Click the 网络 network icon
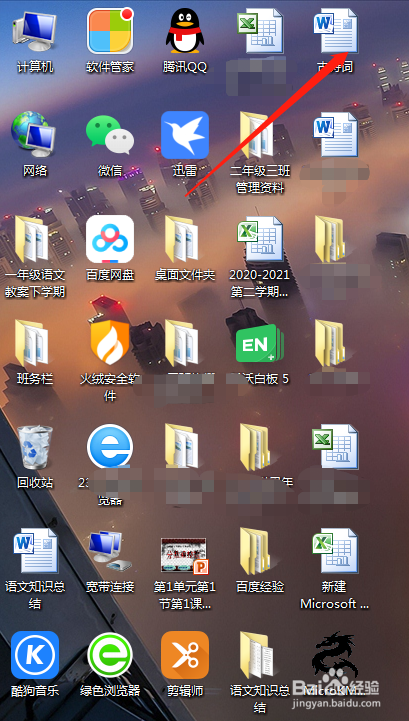Image resolution: width=409 pixels, height=721 pixels. pyautogui.click(x=35, y=136)
